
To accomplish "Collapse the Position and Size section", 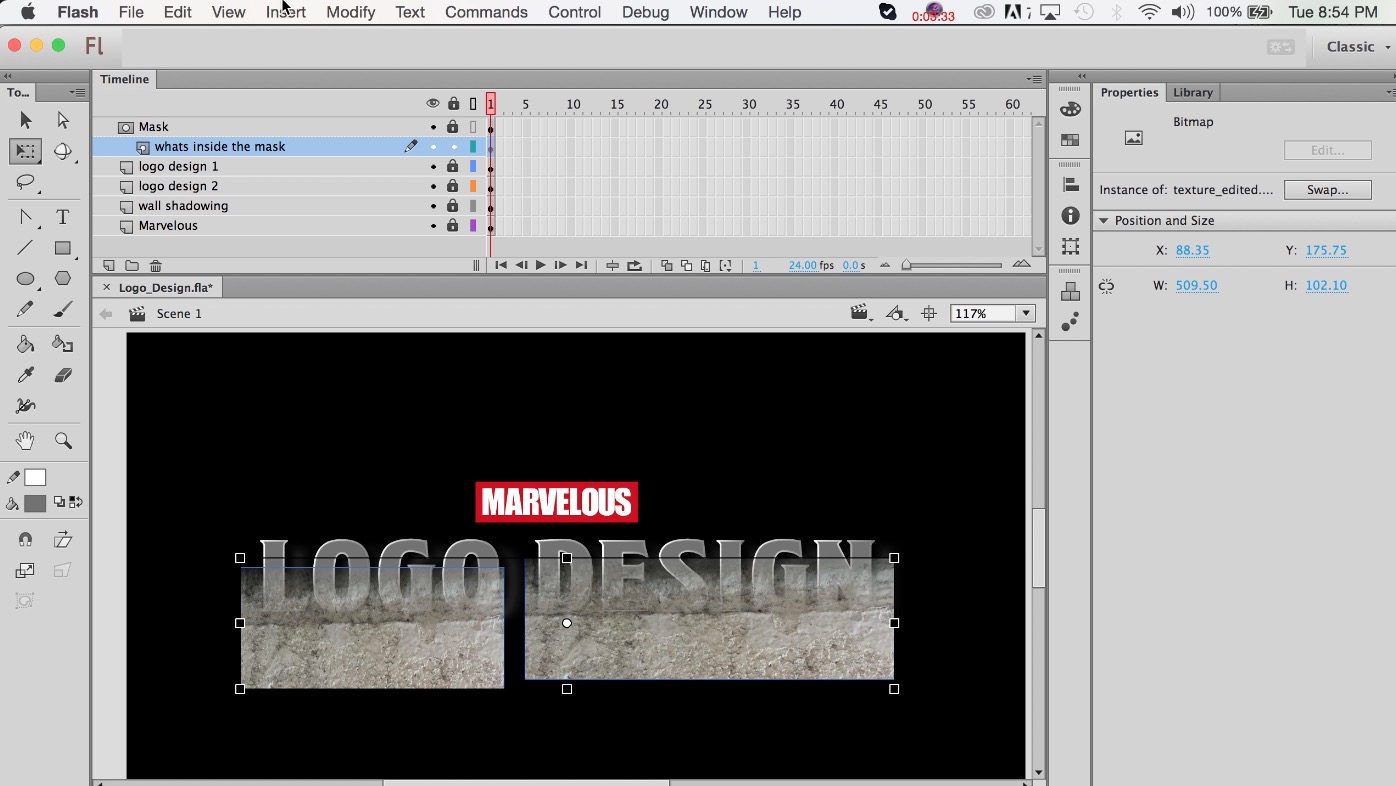I will point(1104,220).
